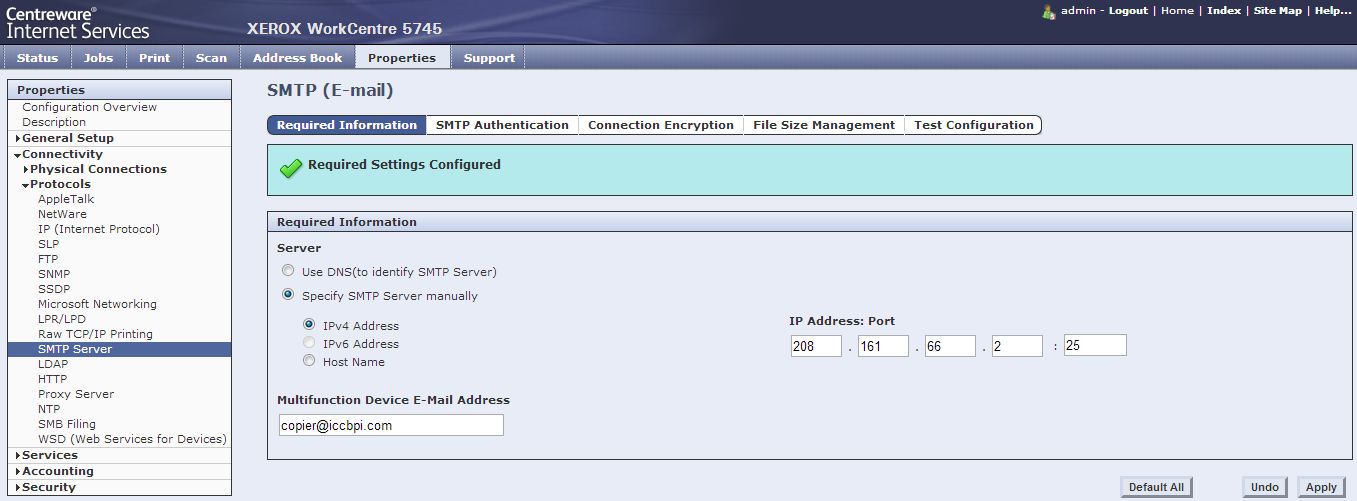Open Microsoft Networking settings

(x=97, y=304)
